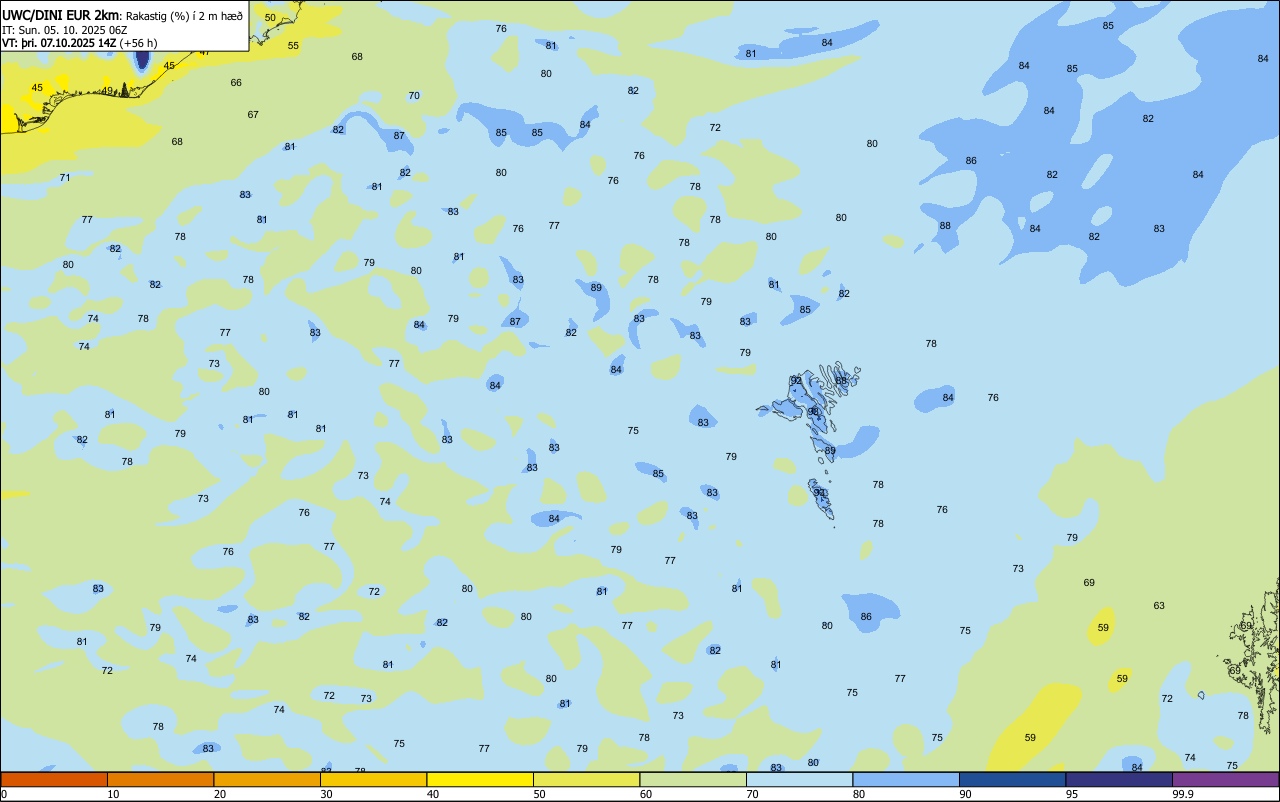1280x802 pixels.
Task: Click the 90 legend tick label
Action: click(966, 794)
